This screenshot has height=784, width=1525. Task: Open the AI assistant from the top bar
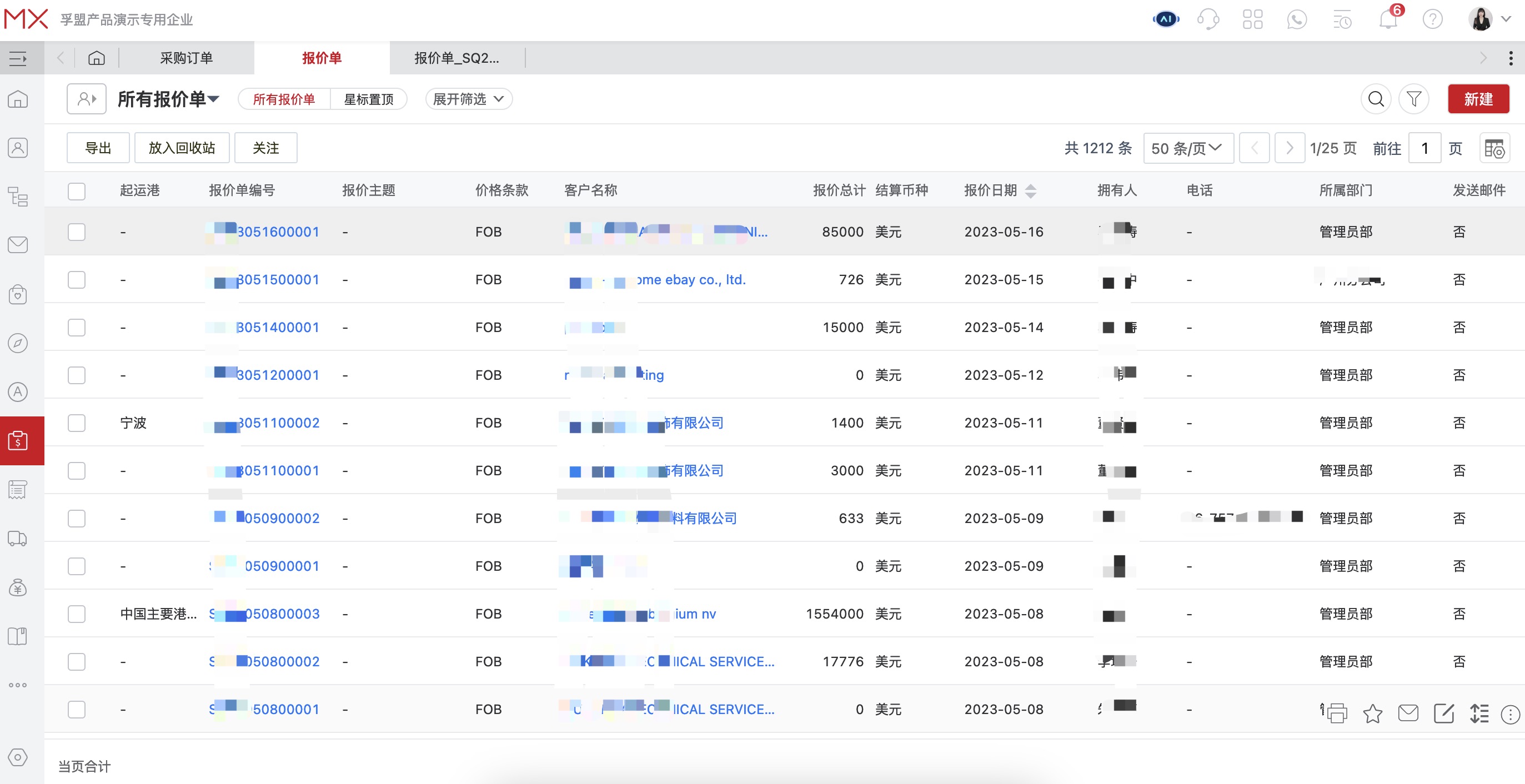point(1165,19)
